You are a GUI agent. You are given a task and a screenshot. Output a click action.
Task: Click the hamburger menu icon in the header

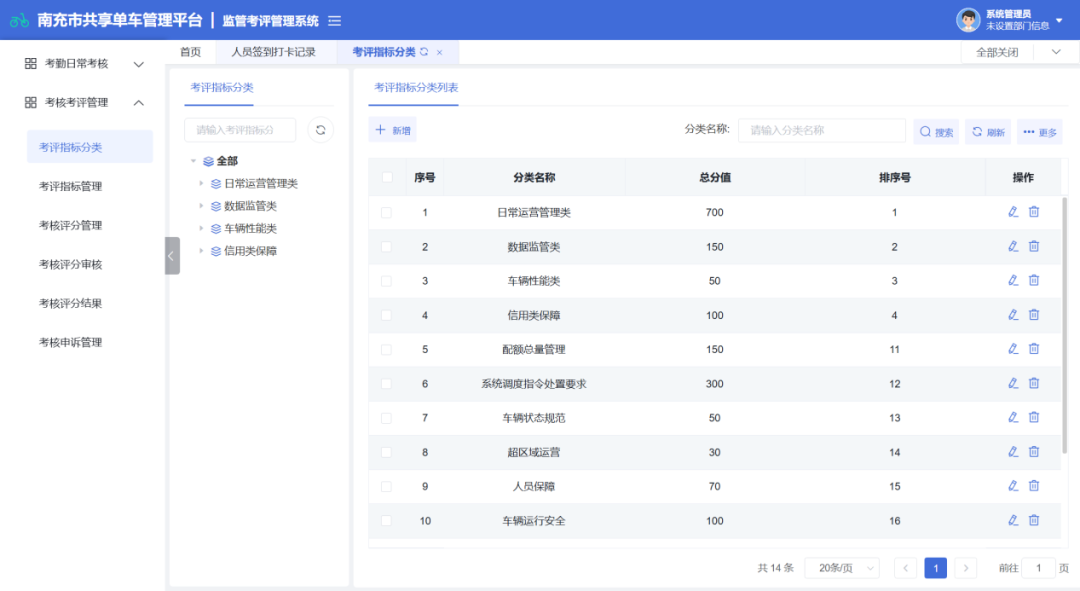(335, 21)
